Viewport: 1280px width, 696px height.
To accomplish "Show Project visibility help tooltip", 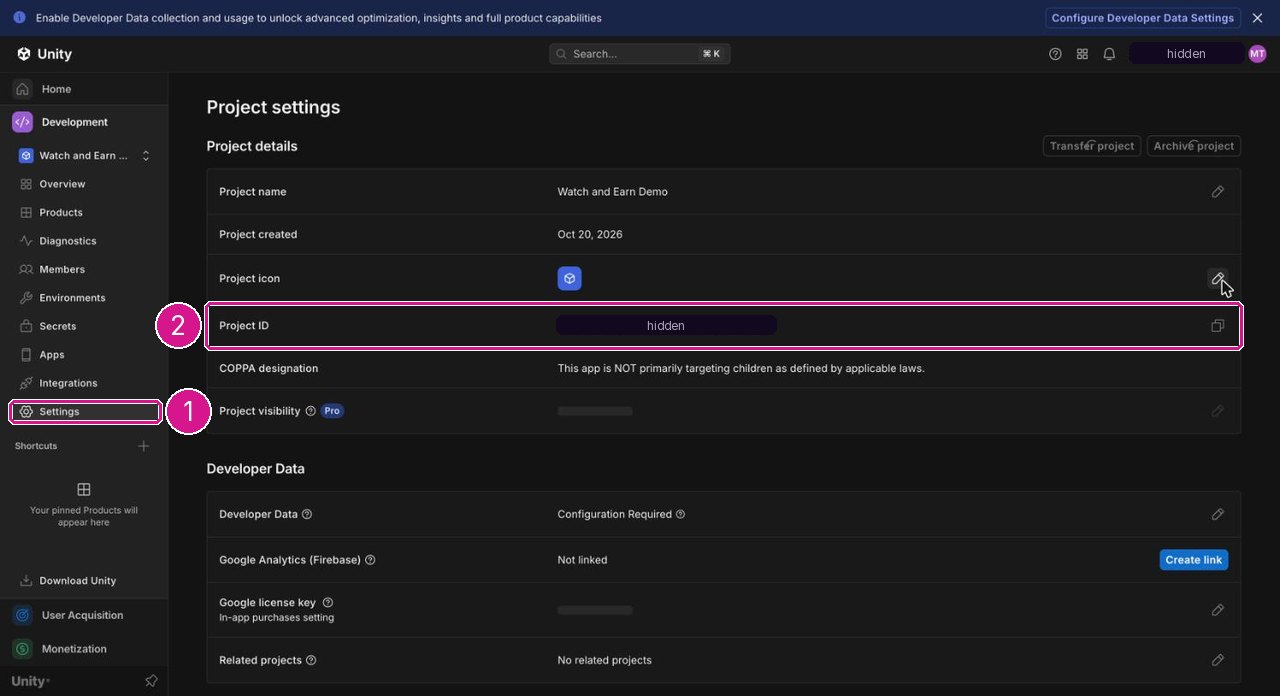I will [x=310, y=411].
